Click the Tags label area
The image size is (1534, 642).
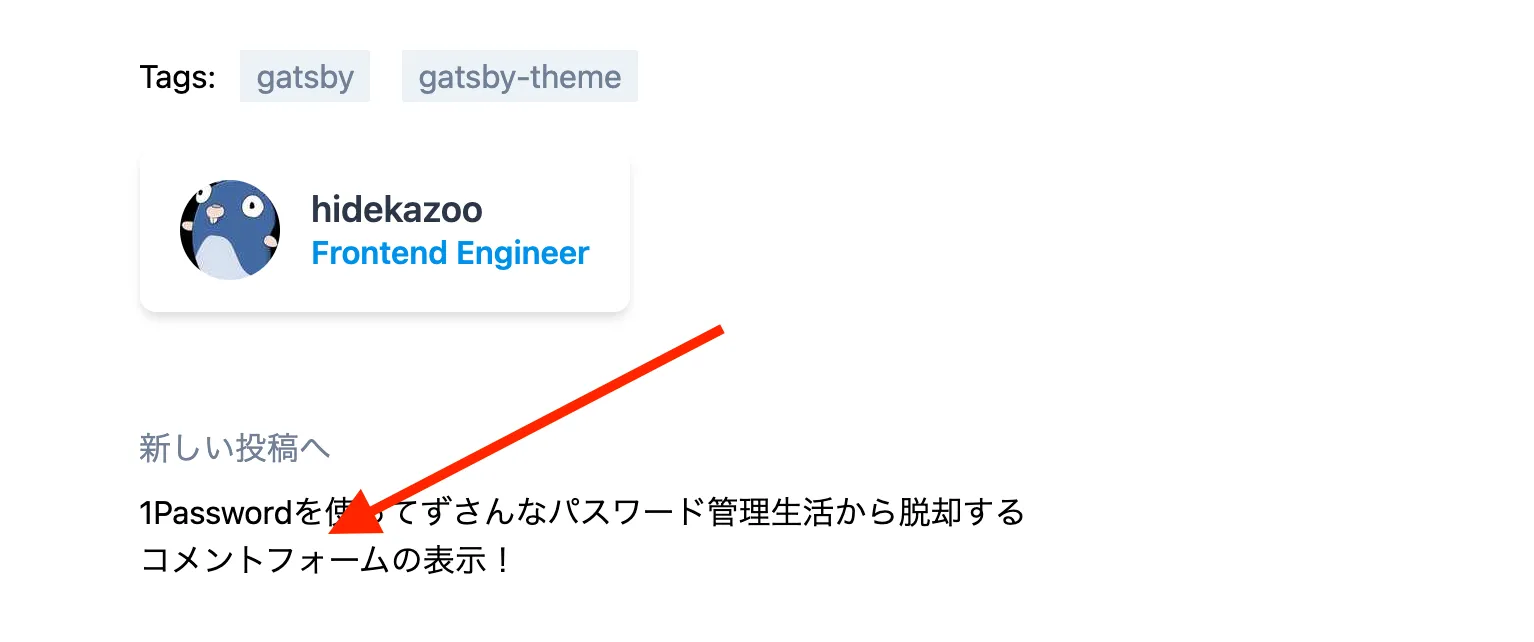tap(177, 75)
